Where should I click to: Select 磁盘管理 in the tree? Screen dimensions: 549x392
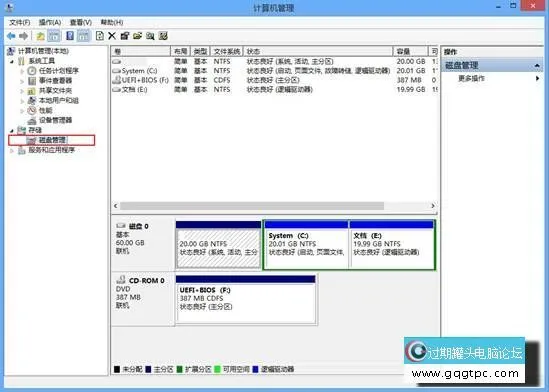52,140
